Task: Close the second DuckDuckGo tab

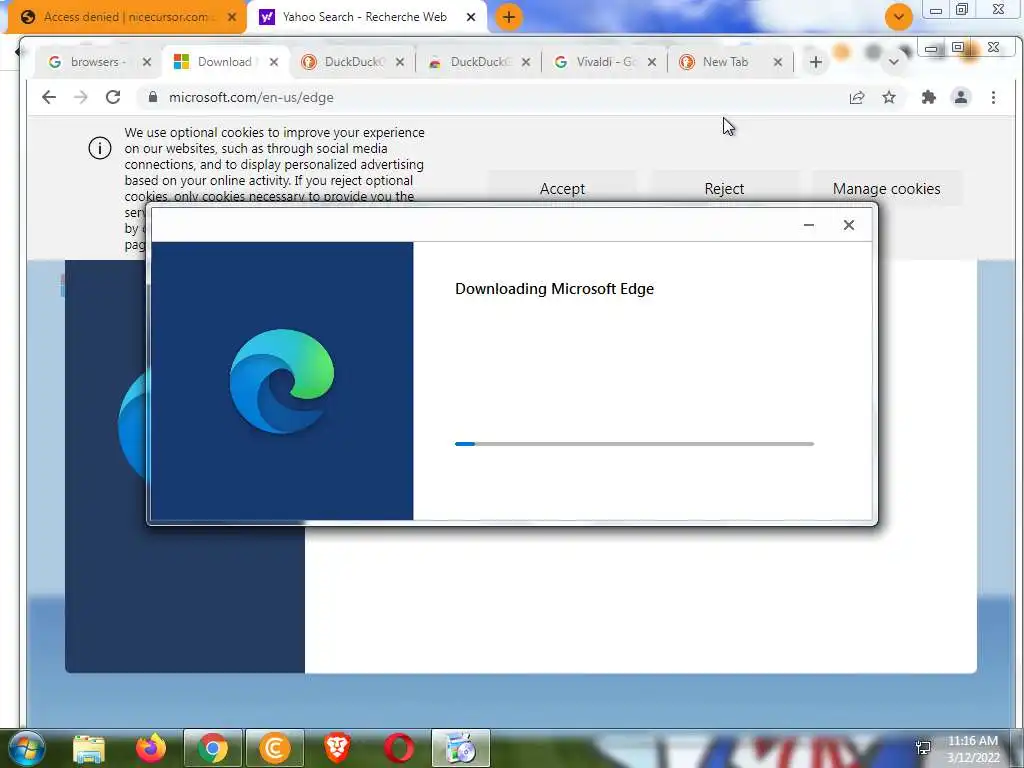Action: (x=526, y=62)
